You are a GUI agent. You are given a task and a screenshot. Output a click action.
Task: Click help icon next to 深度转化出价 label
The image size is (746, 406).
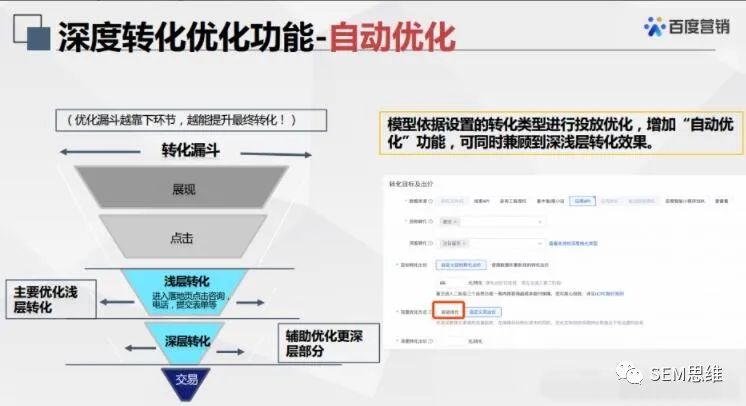431,341
